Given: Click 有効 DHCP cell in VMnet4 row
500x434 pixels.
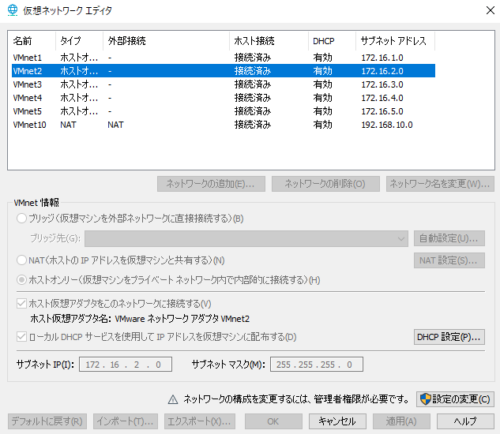Looking at the screenshot, I should [323, 98].
